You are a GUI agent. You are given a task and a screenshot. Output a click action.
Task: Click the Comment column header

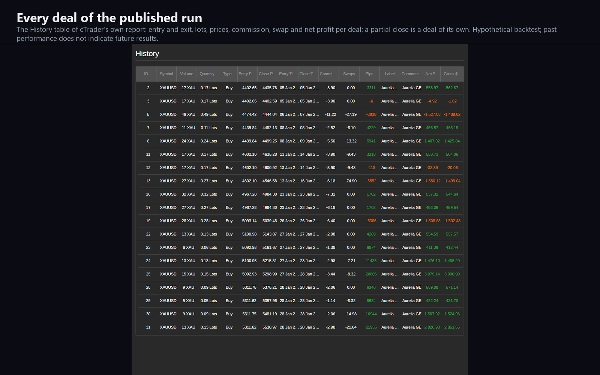(410, 74)
